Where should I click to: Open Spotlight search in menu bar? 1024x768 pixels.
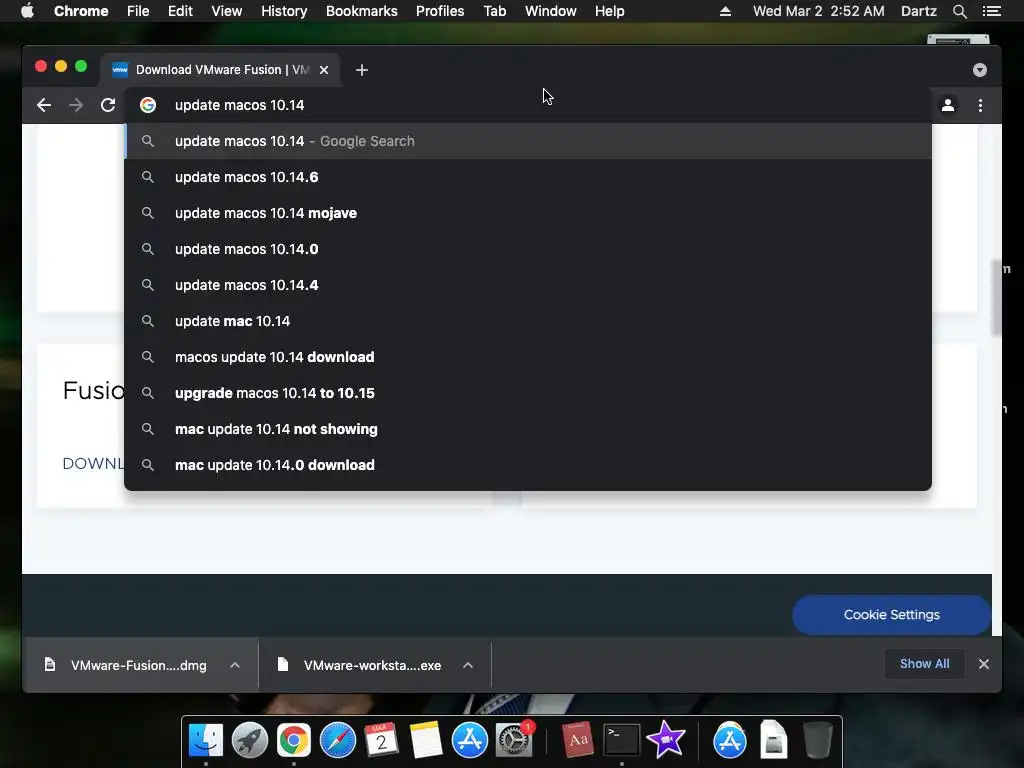pos(959,11)
